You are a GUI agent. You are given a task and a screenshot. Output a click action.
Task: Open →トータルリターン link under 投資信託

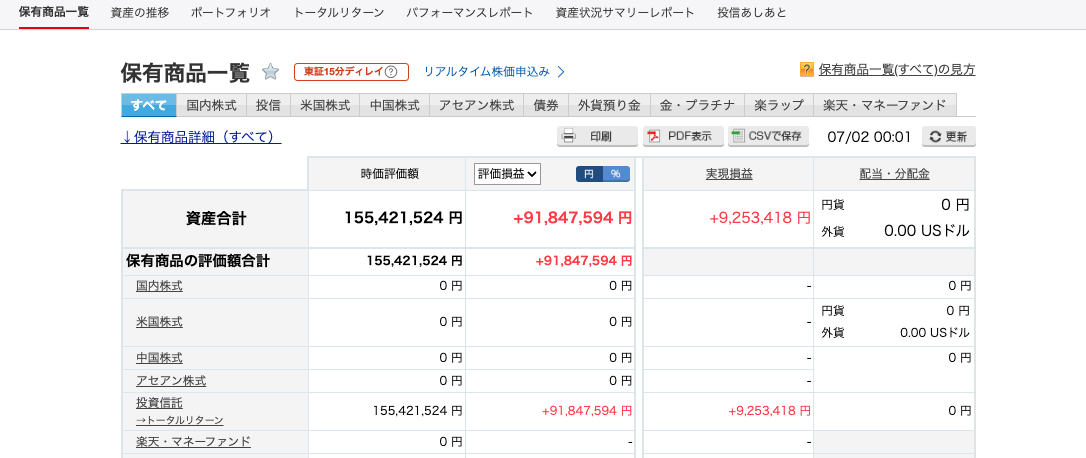tap(180, 420)
